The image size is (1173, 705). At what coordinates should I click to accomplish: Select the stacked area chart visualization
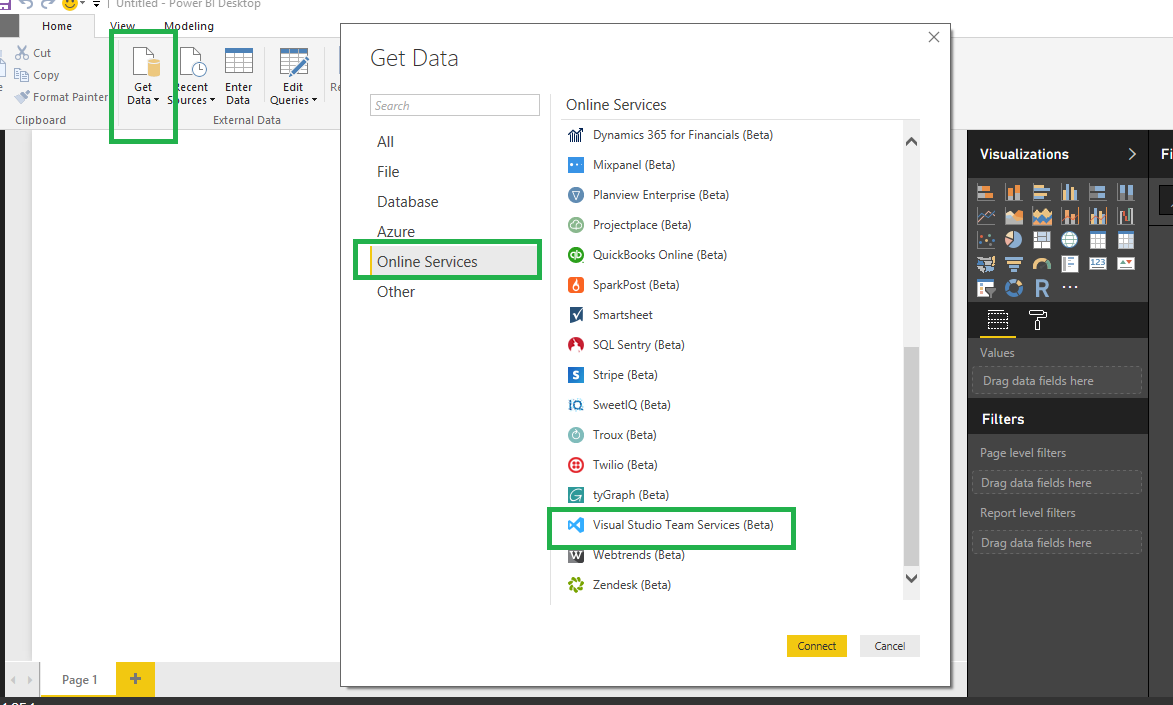1041,216
